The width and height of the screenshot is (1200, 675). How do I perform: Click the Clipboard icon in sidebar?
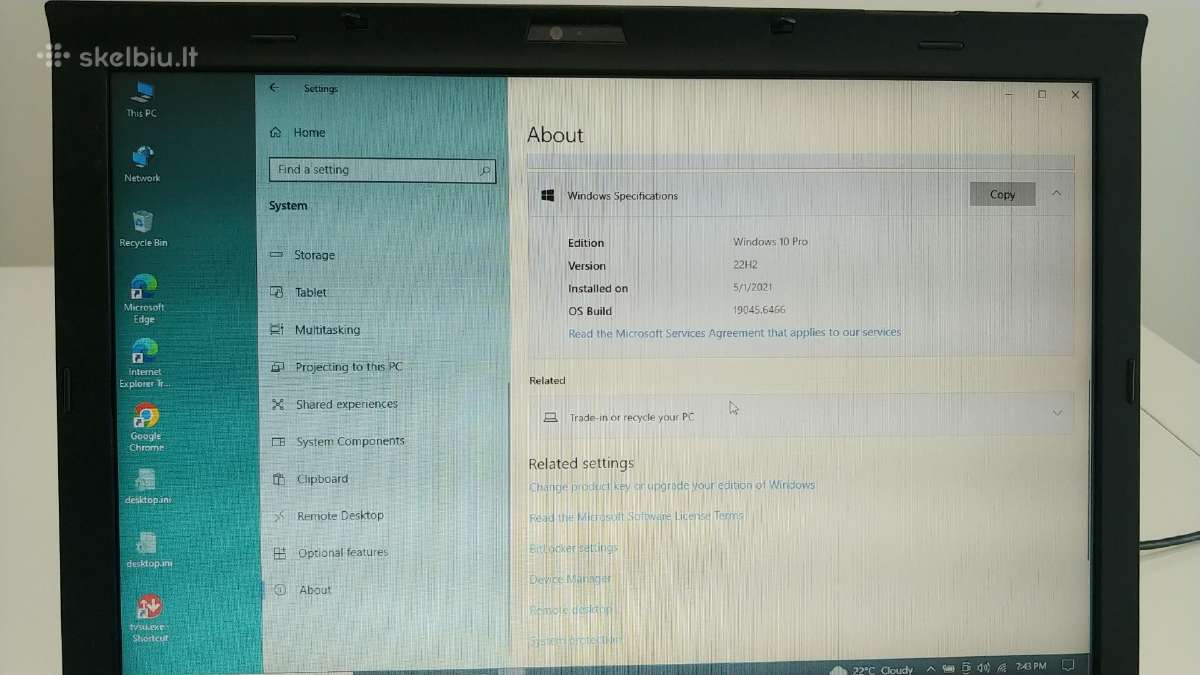[279, 479]
